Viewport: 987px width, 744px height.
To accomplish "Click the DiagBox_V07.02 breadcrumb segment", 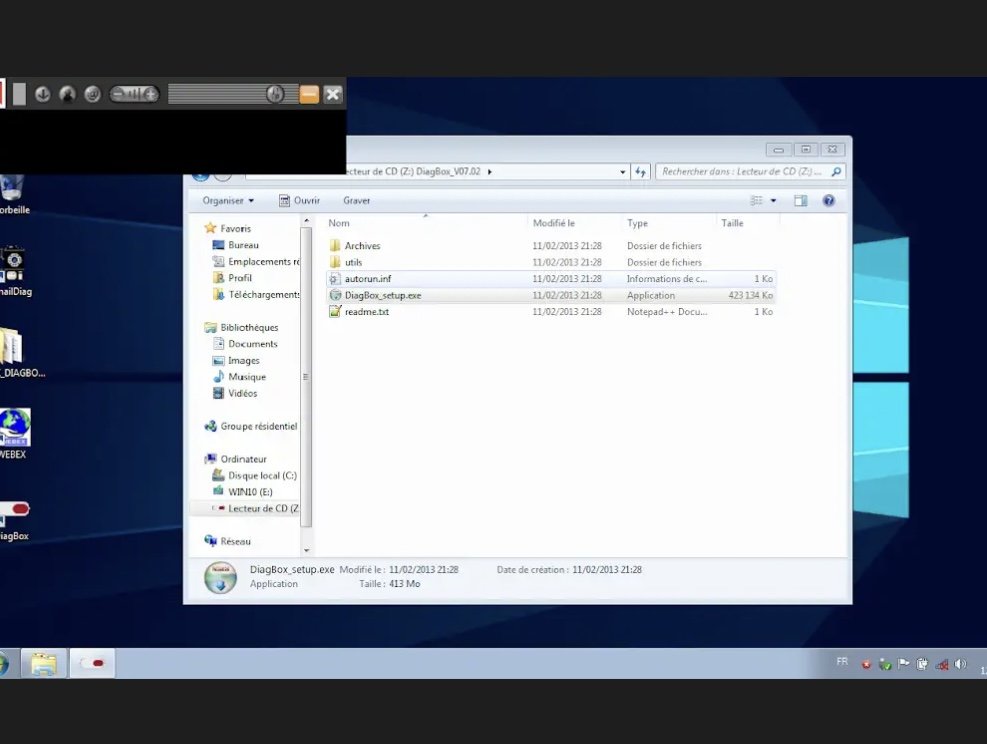I will pyautogui.click(x=448, y=171).
